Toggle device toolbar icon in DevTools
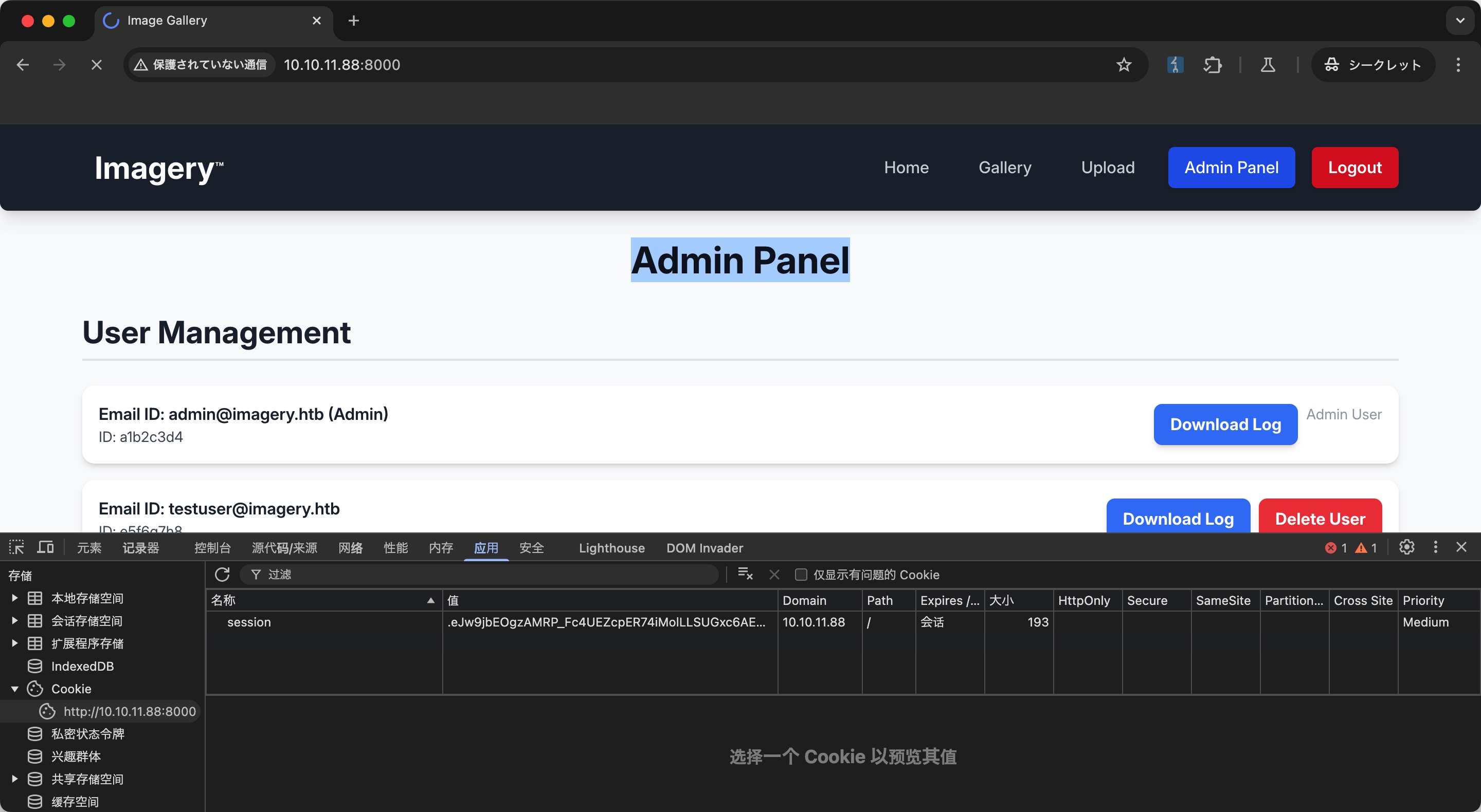 click(x=45, y=547)
